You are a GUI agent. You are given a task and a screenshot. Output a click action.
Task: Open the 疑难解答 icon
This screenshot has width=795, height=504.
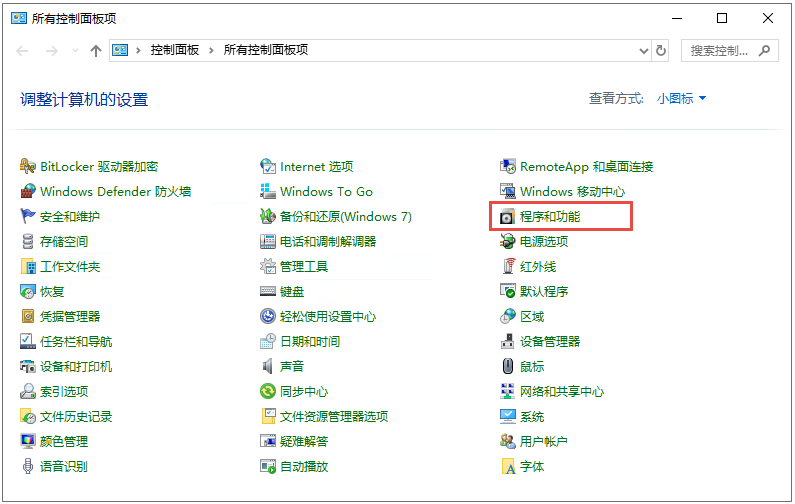pyautogui.click(x=268, y=441)
